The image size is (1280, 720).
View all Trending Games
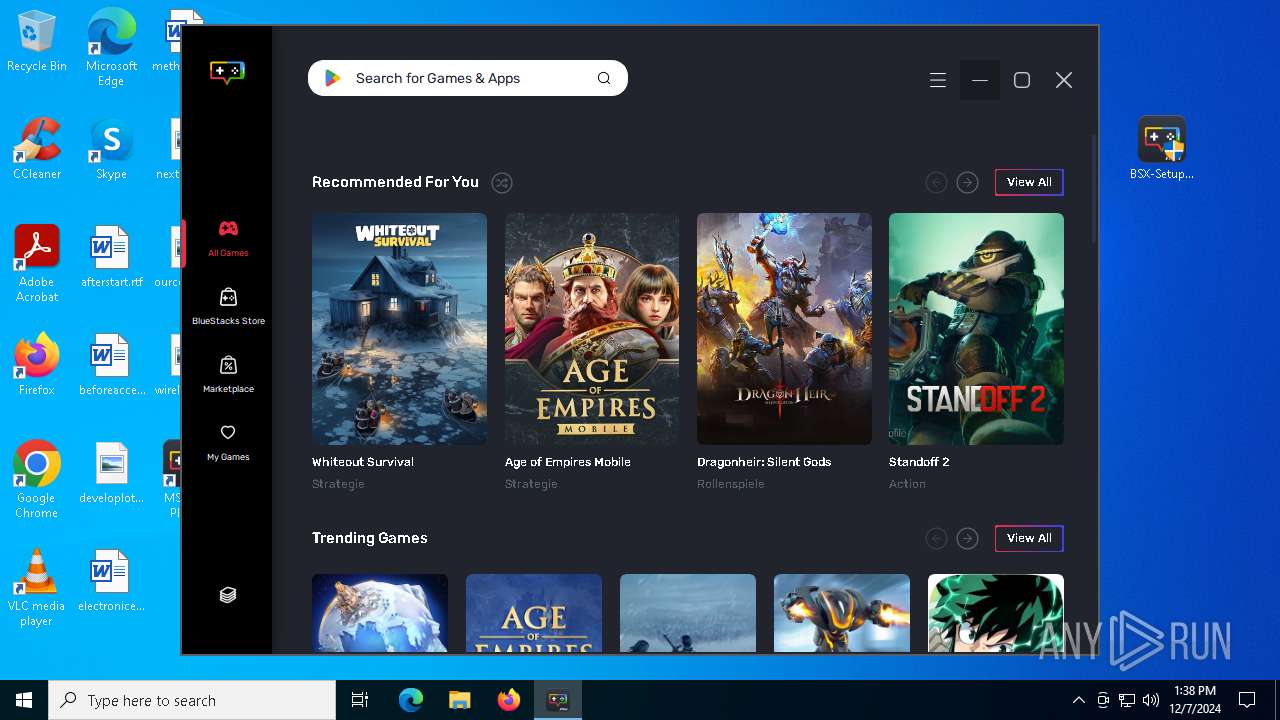[x=1029, y=538]
